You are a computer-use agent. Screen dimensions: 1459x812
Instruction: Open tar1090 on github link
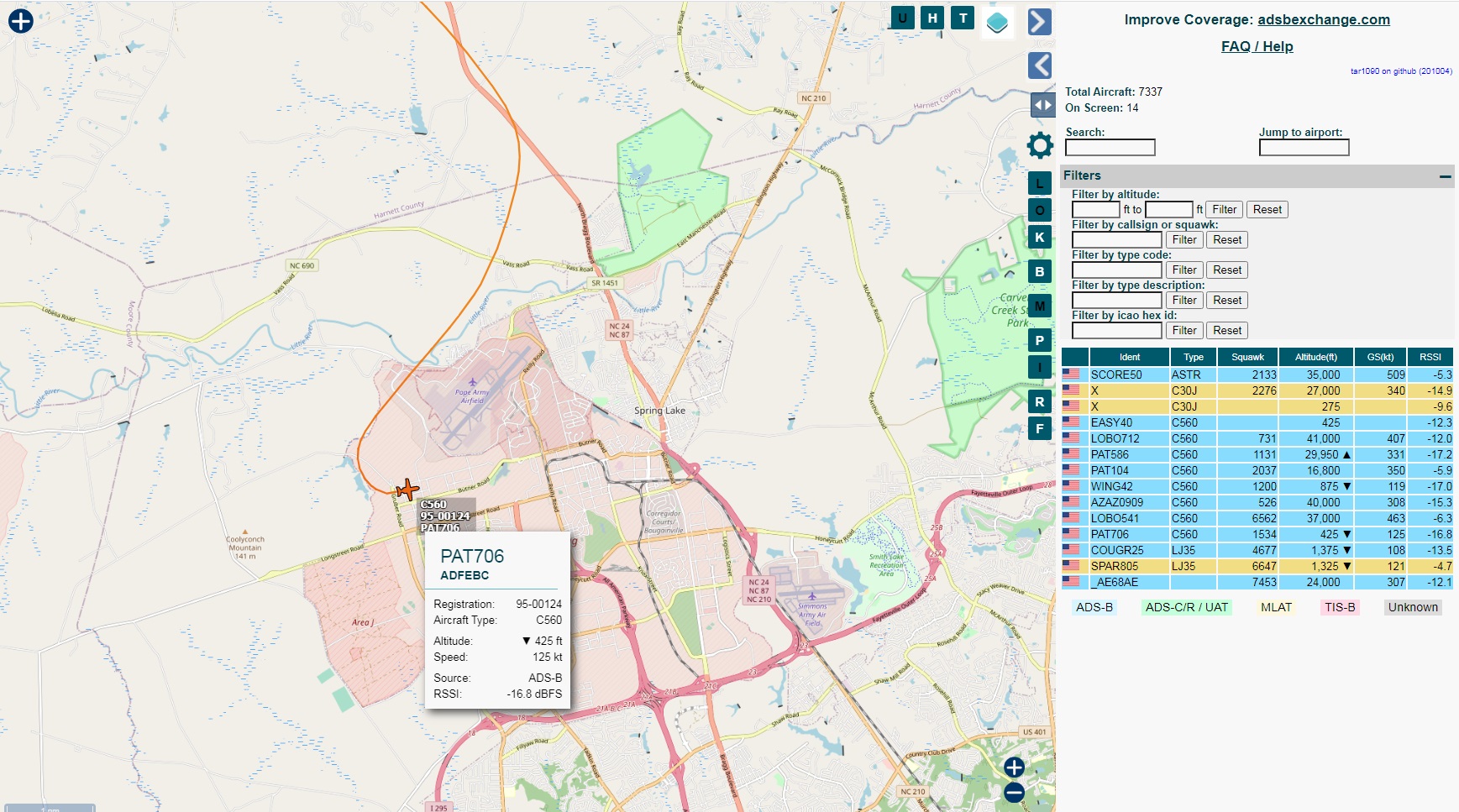point(1401,71)
